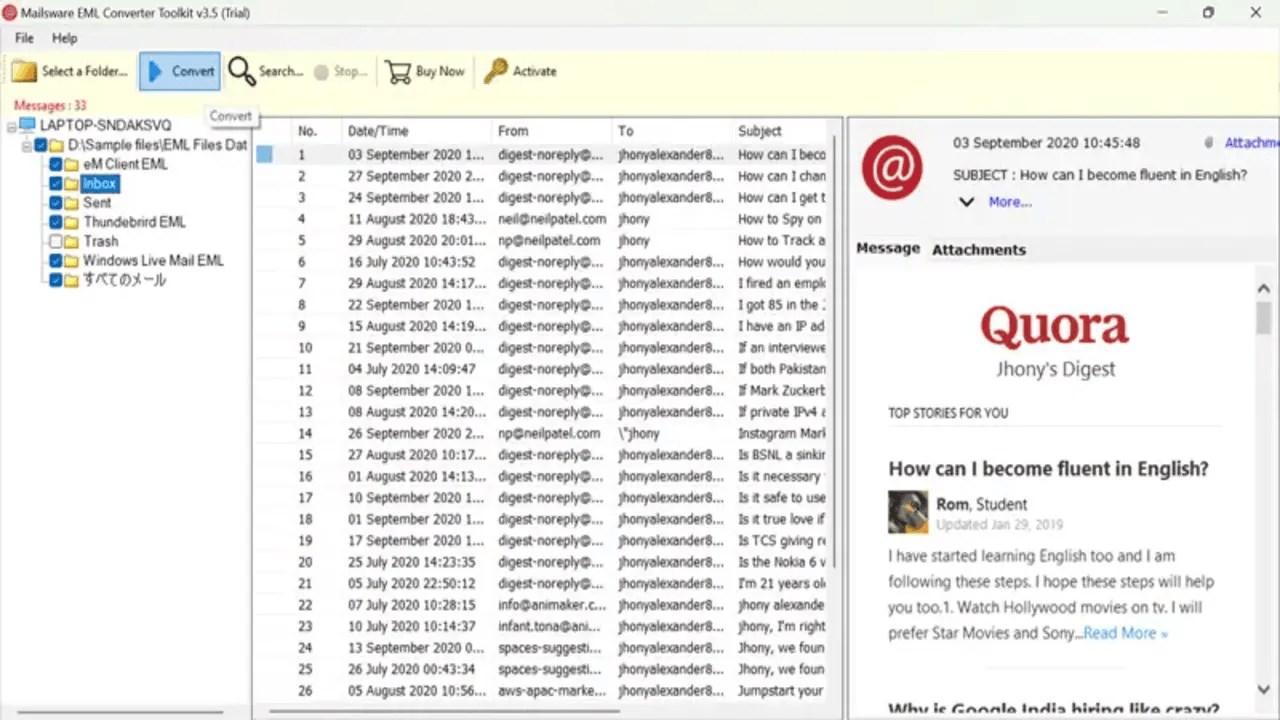
Task: Click the Search magnifier icon
Action: (241, 71)
